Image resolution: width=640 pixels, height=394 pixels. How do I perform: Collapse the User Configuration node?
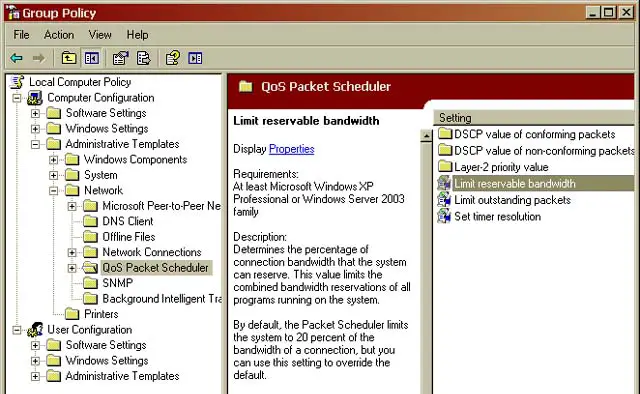click(x=17, y=330)
